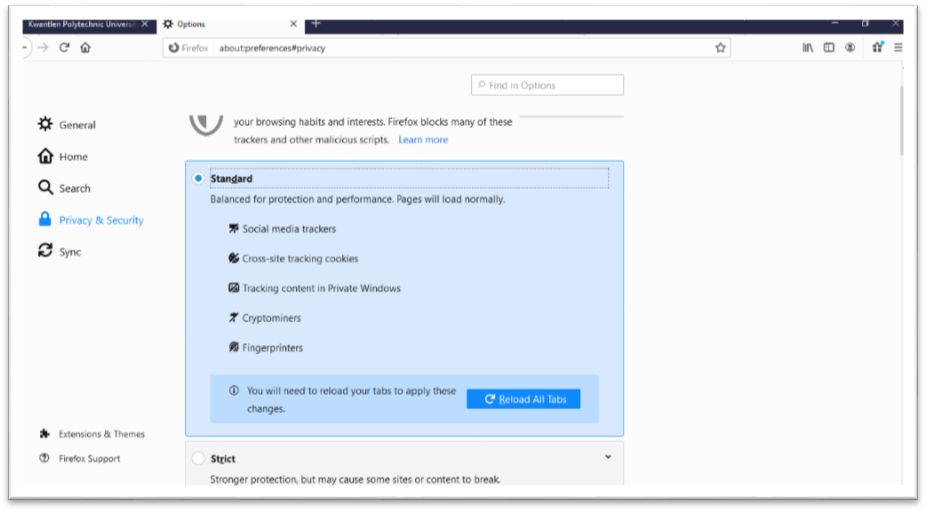The height and width of the screenshot is (512, 928).
Task: Open the hamburger application menu
Action: pos(898,48)
